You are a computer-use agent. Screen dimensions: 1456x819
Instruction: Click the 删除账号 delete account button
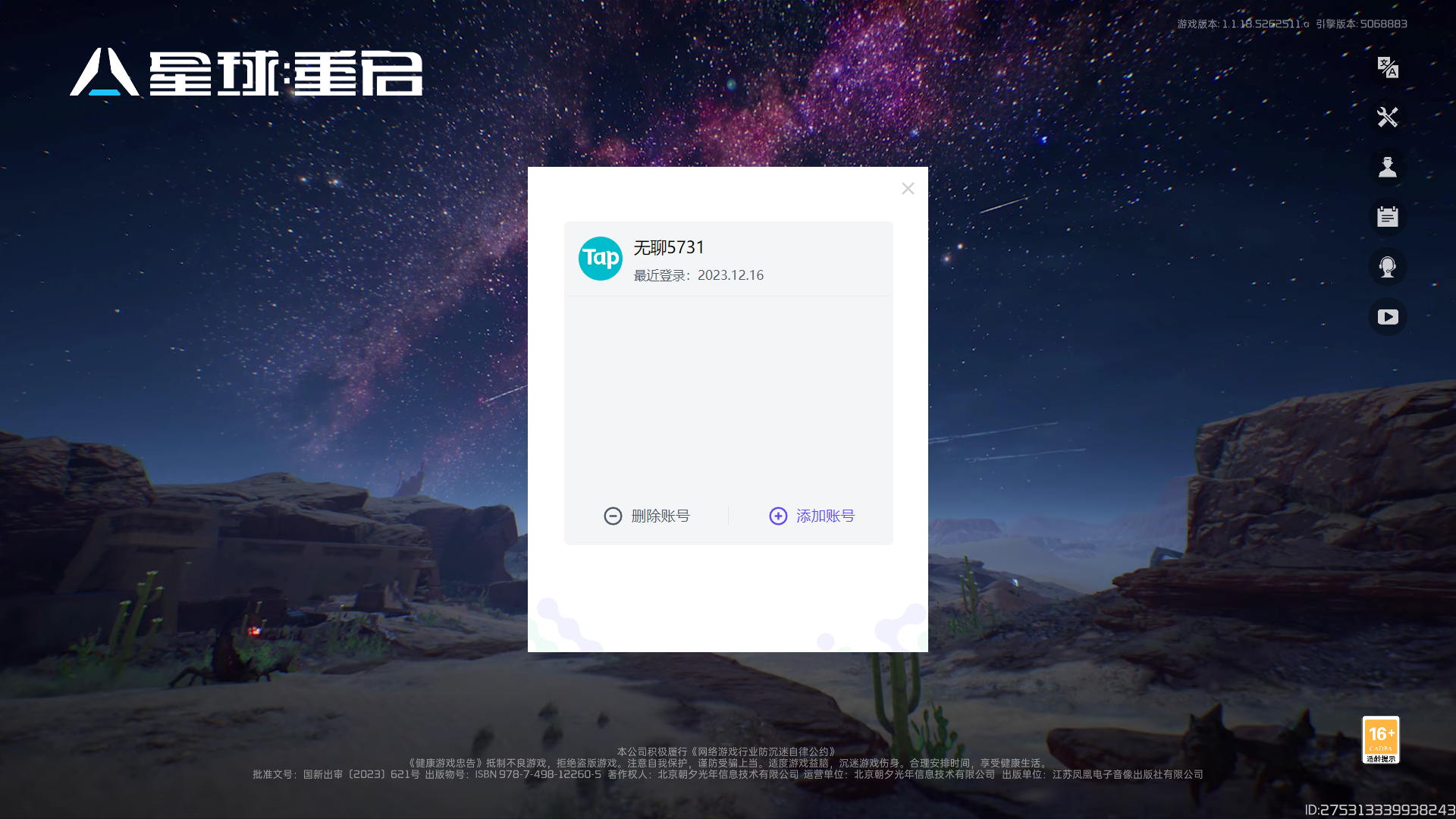coord(647,516)
